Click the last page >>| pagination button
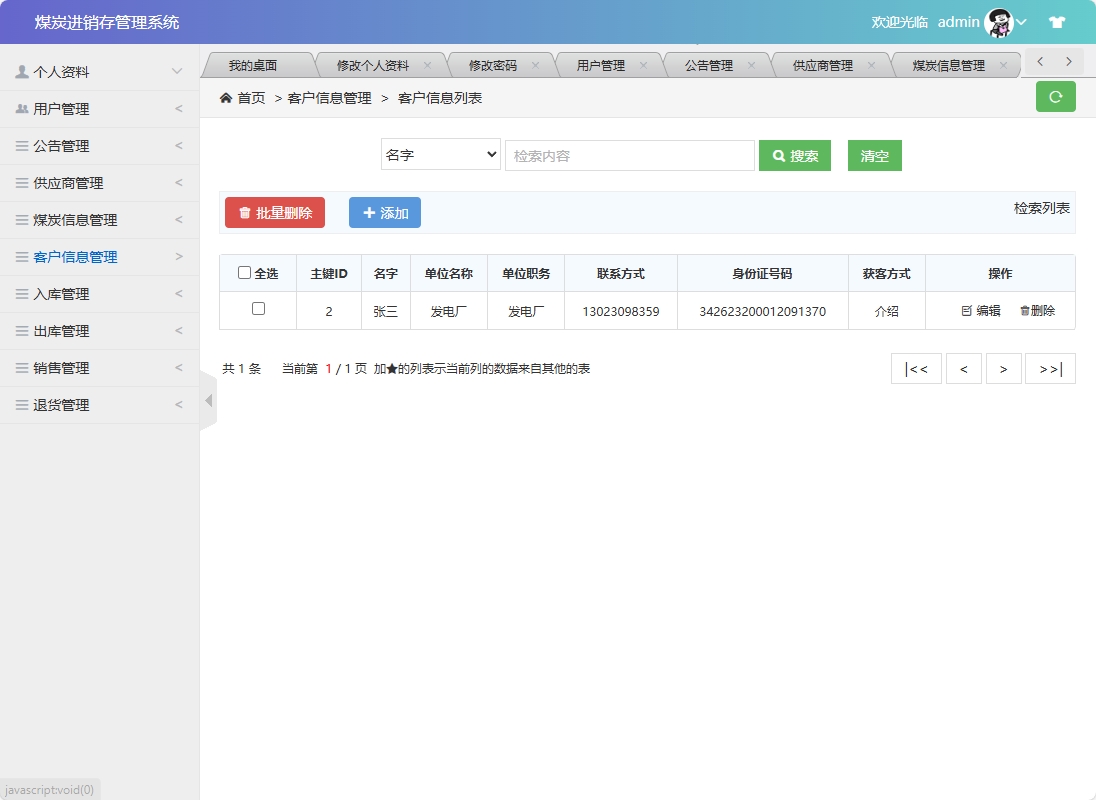 point(1050,368)
